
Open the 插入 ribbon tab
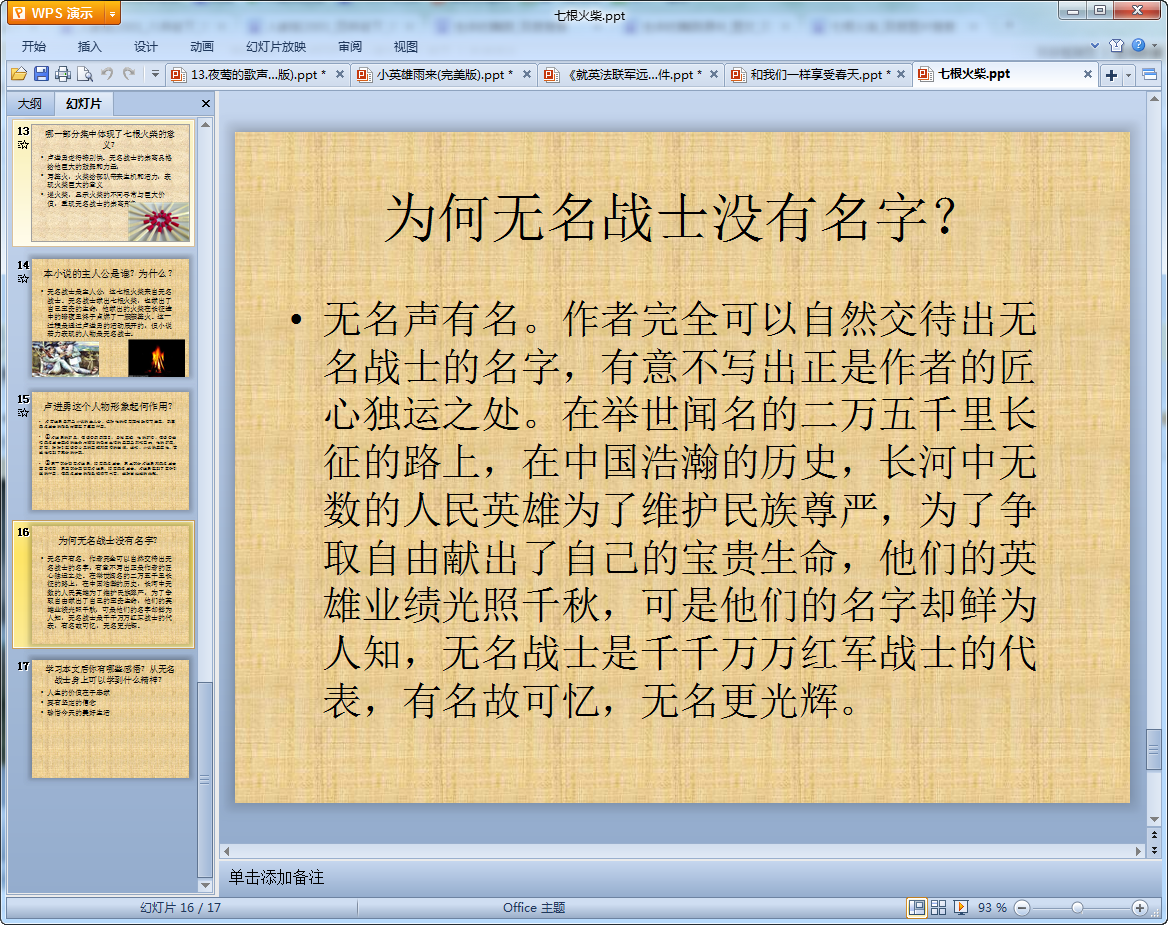89,46
